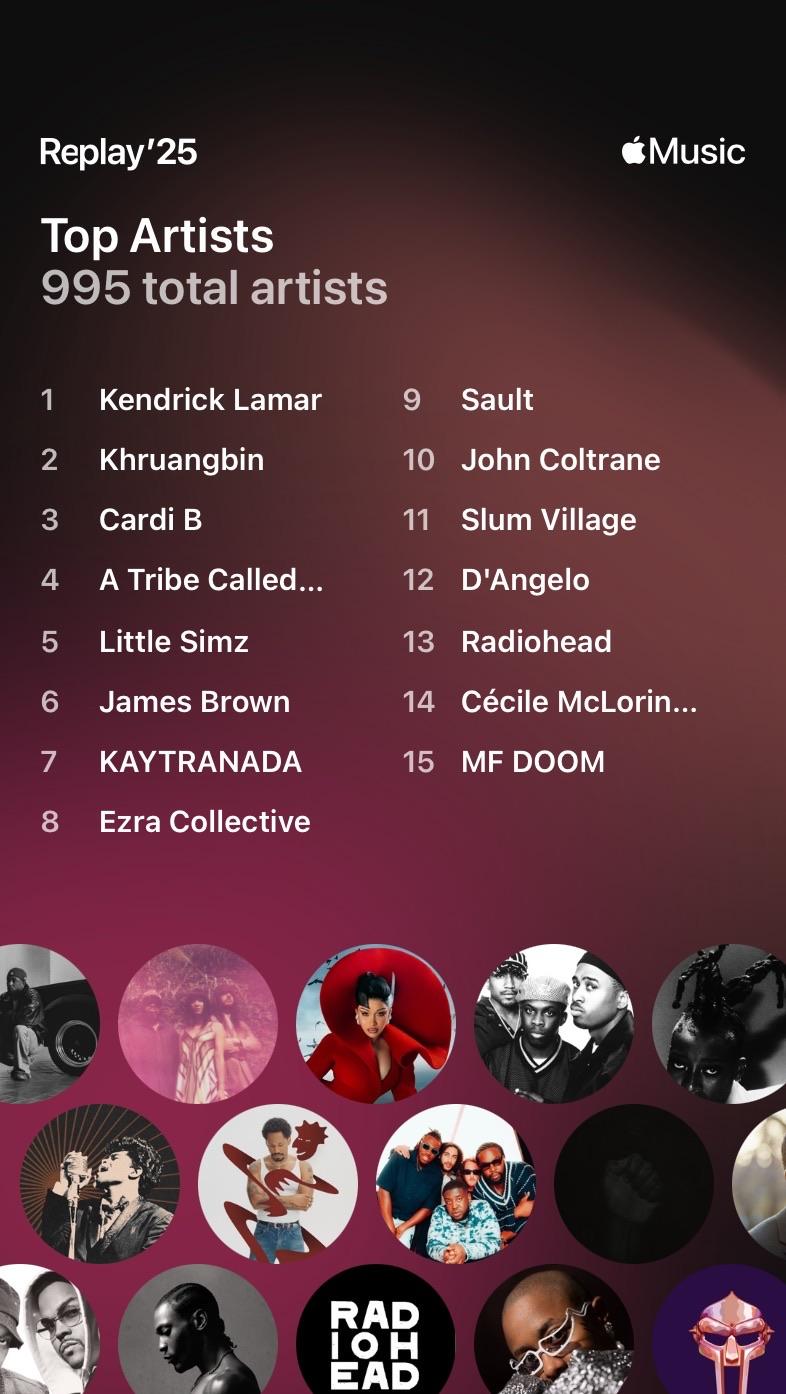Select KAYTRANADA list entry

click(200, 762)
